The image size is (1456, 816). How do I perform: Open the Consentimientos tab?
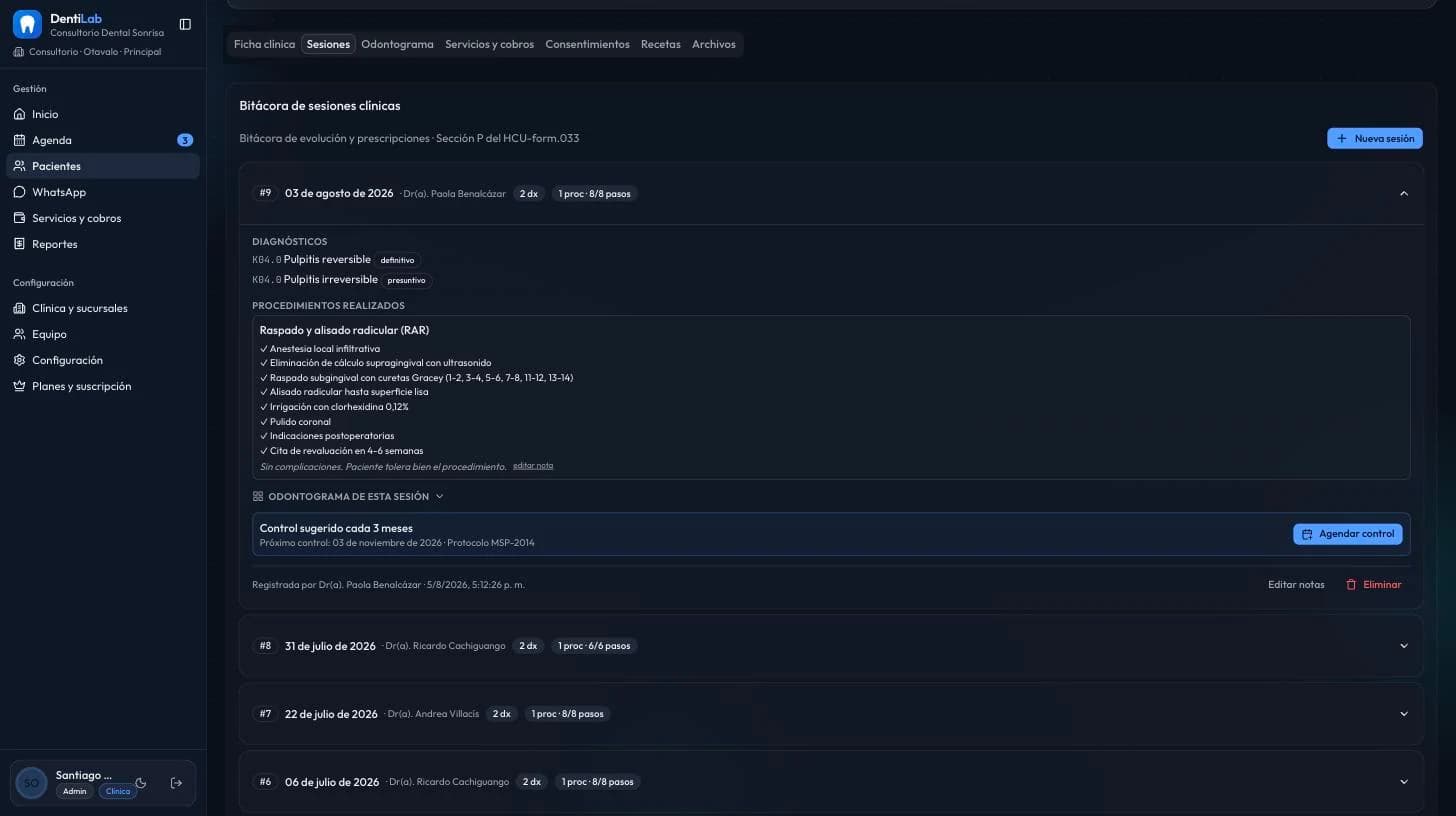tap(587, 44)
